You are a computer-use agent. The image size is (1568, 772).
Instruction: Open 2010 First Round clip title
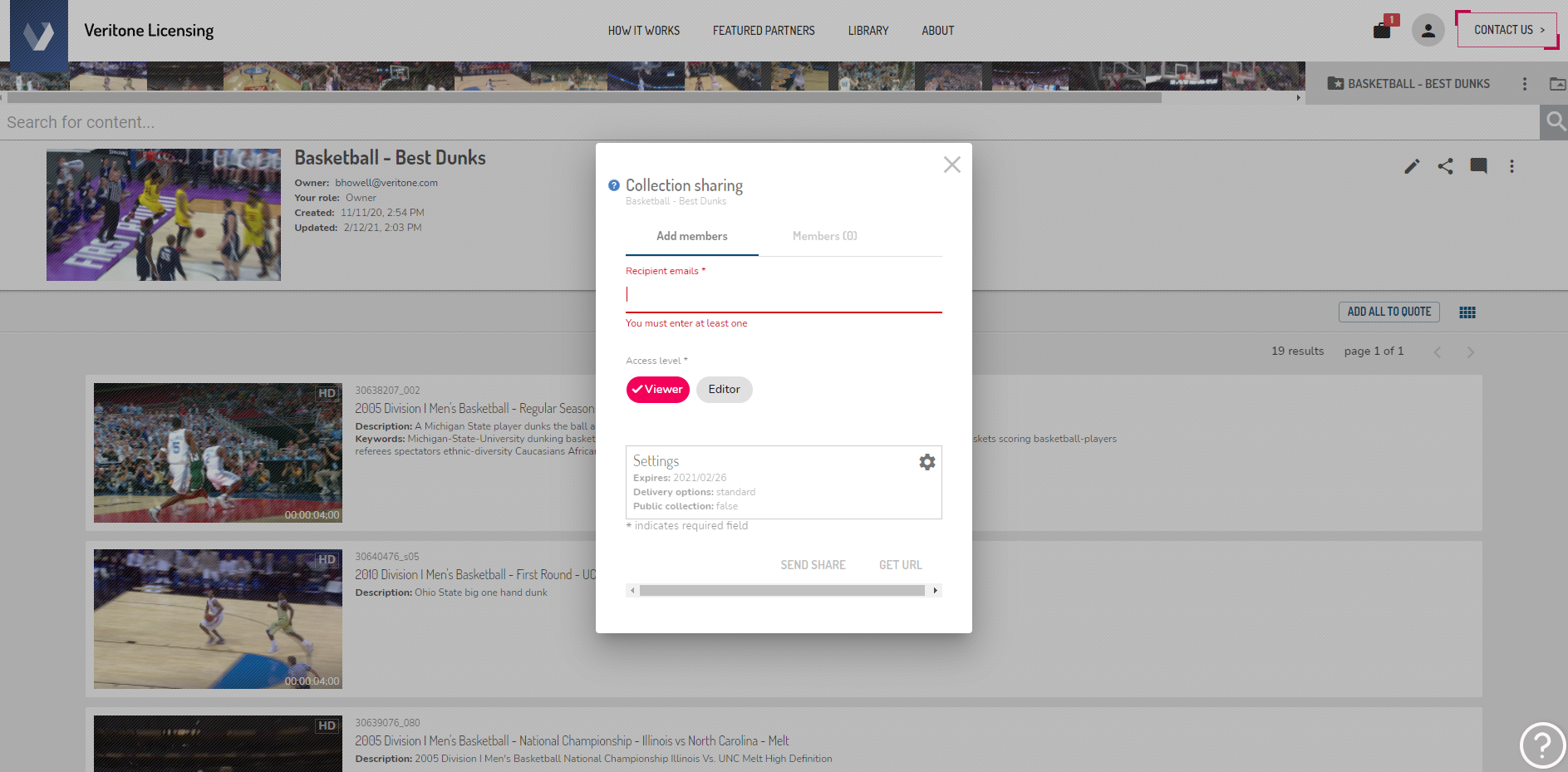[x=475, y=575]
